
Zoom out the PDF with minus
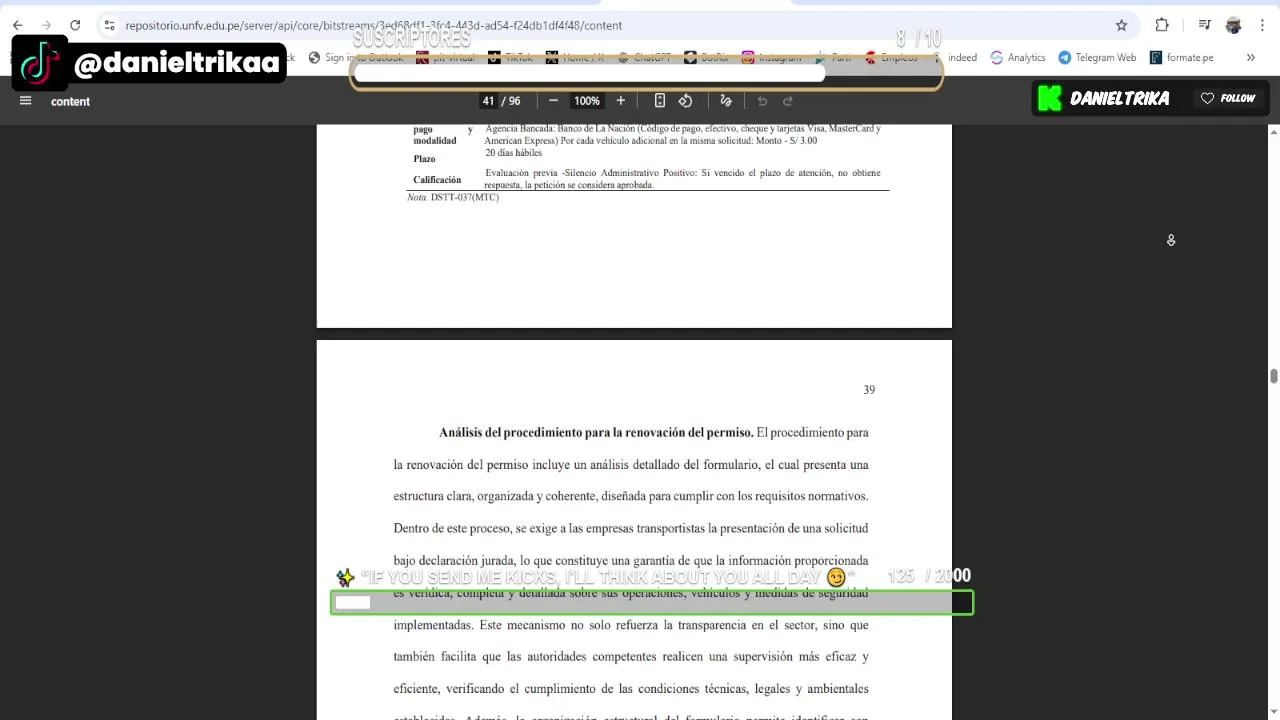(x=553, y=100)
